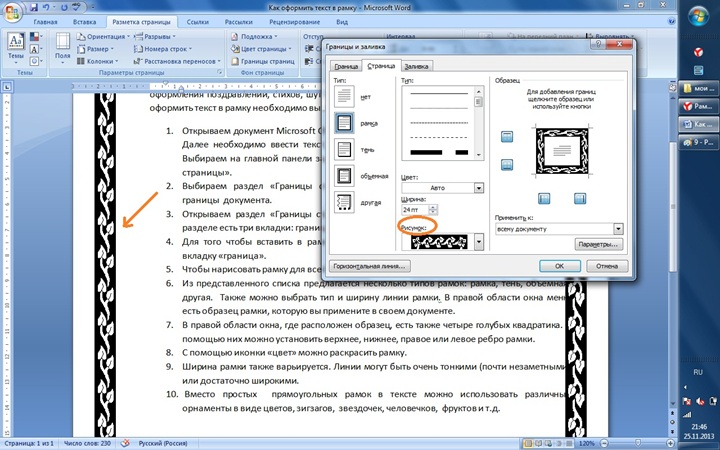This screenshot has width=720, height=450.
Task: Open the Цвет страницы page color menu
Action: [261, 49]
